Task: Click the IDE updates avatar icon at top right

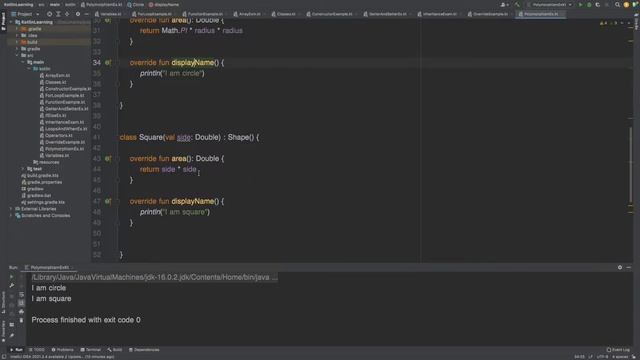Action: coord(626,5)
